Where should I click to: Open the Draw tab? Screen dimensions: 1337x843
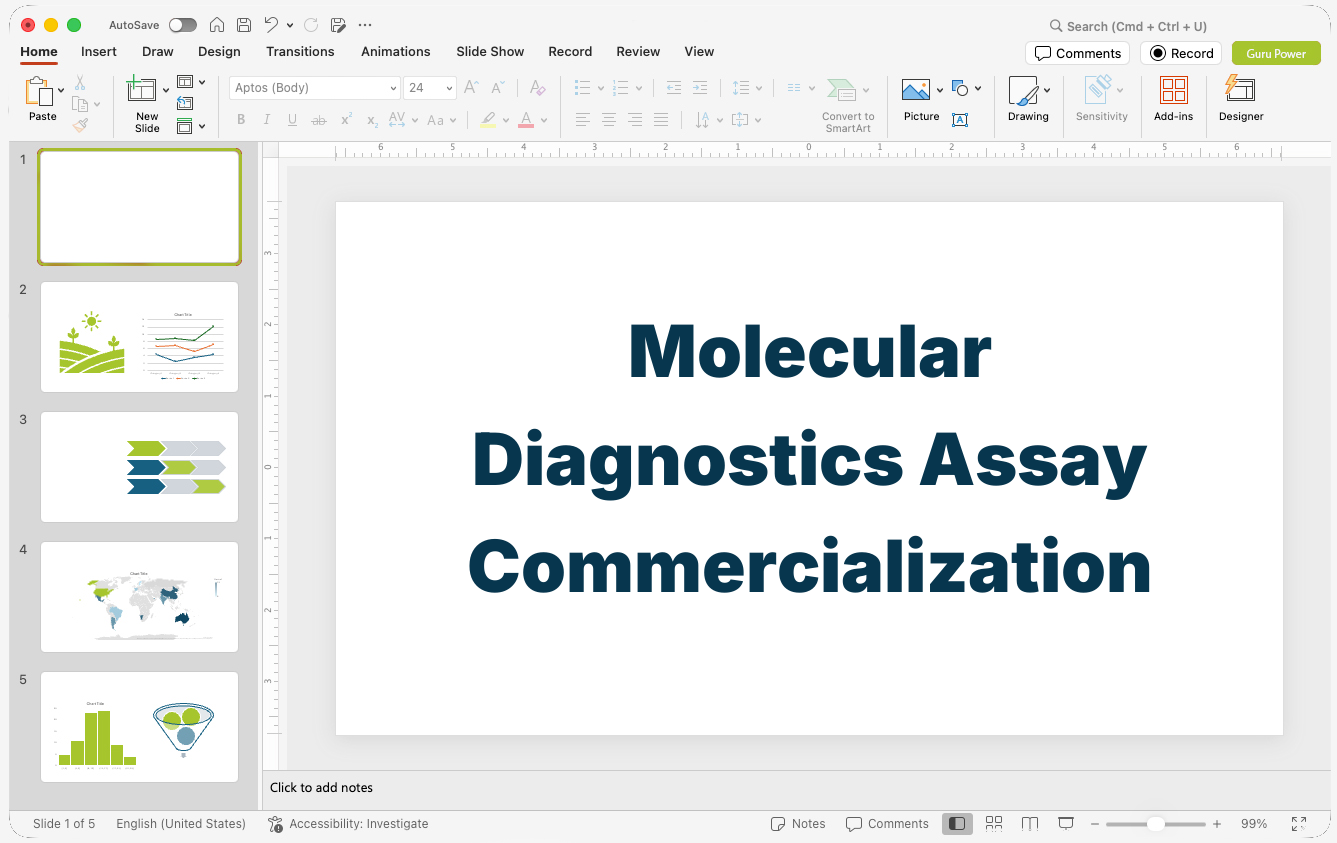tap(158, 51)
